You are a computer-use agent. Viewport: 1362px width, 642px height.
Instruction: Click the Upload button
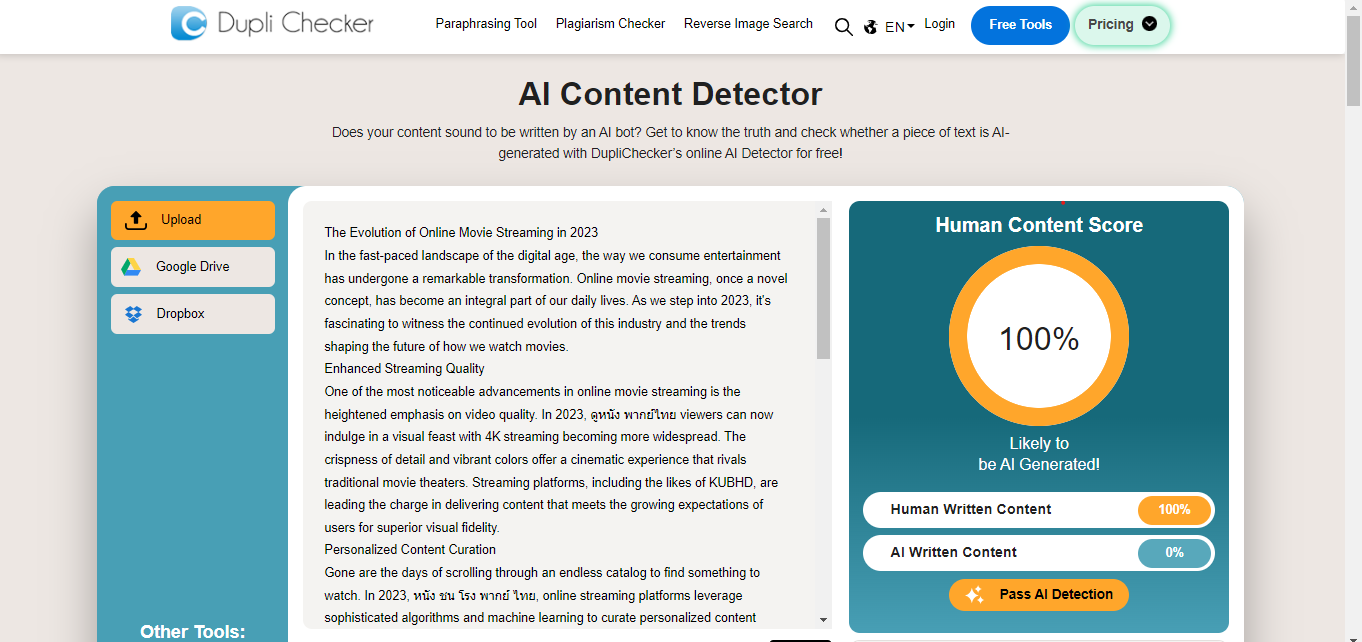click(193, 220)
